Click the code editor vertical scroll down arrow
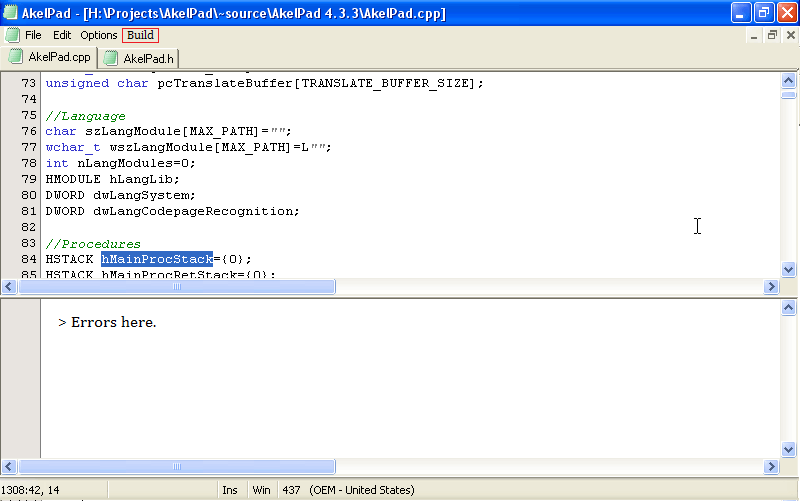800x501 pixels. click(x=788, y=269)
